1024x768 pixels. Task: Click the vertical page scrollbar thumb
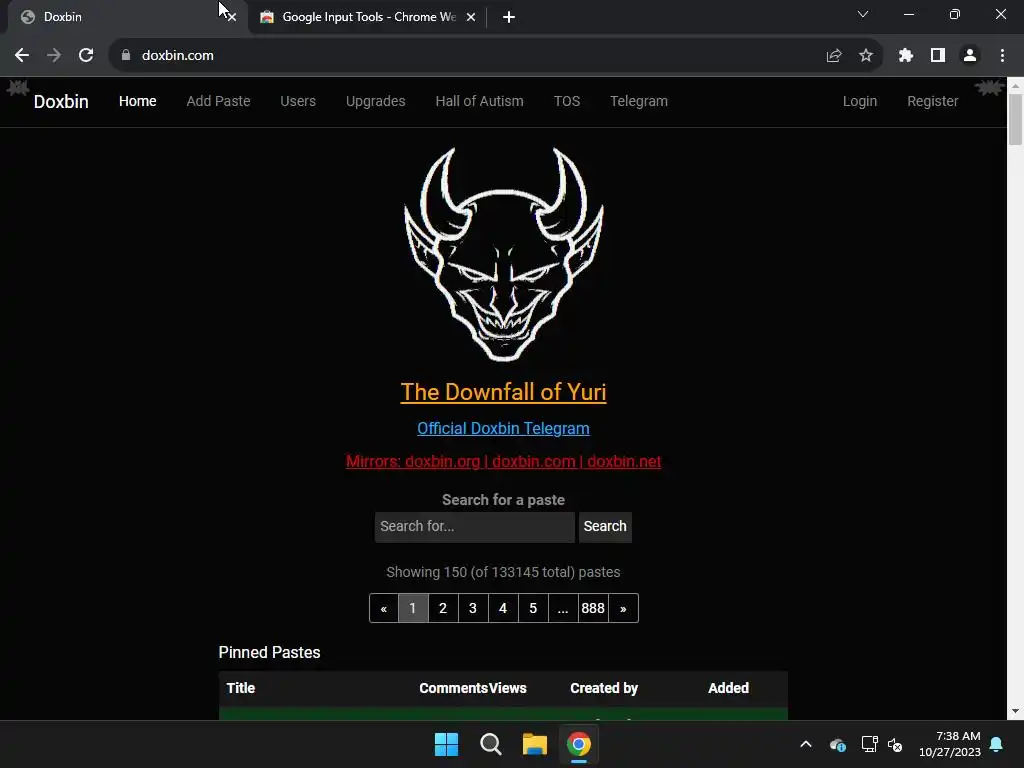pyautogui.click(x=1015, y=120)
